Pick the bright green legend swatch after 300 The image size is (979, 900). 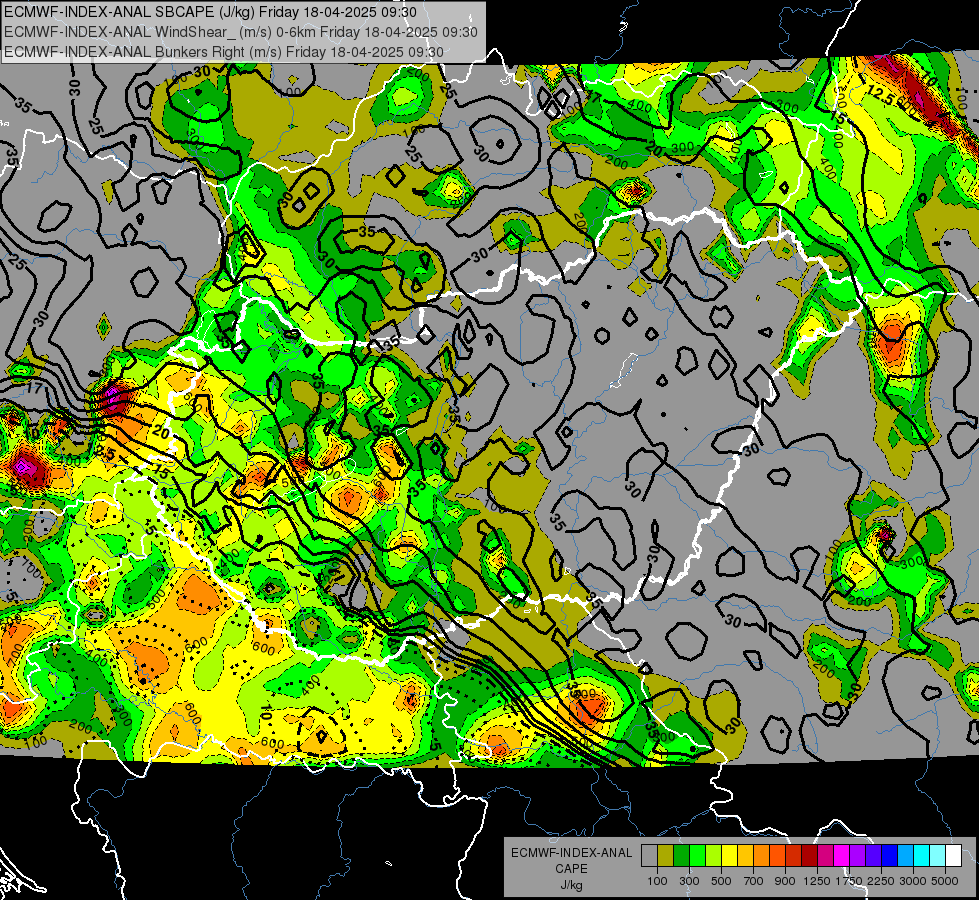[697, 856]
